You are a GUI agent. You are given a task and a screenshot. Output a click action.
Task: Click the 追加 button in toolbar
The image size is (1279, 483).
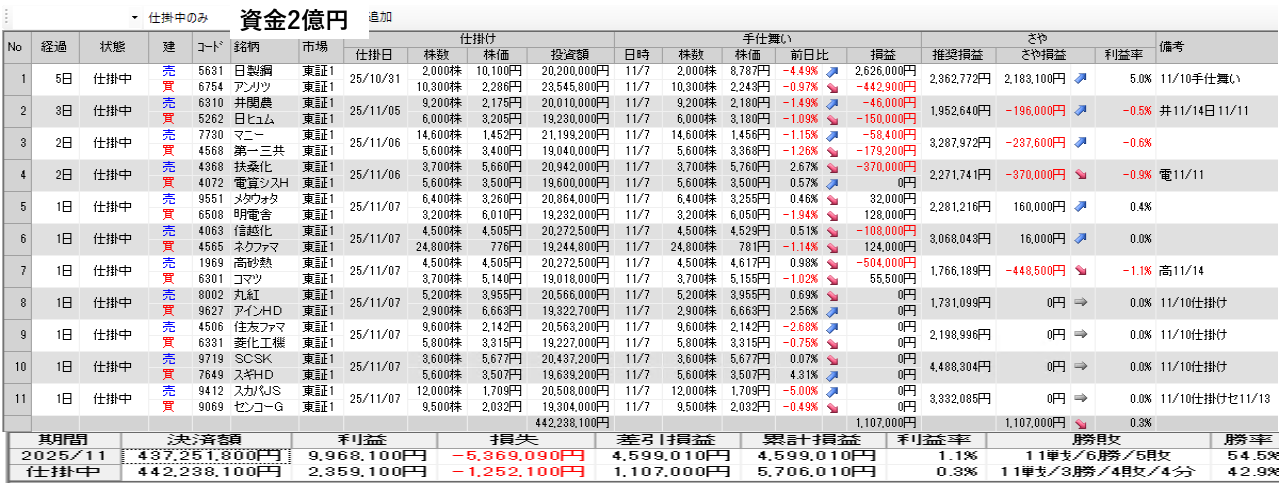point(379,18)
